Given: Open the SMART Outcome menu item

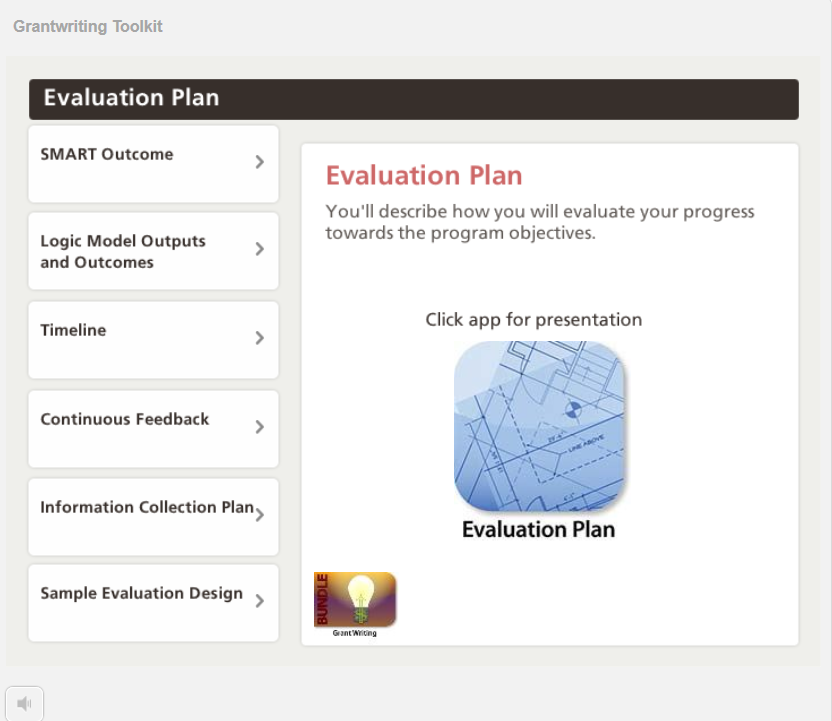Looking at the screenshot, I should 153,164.
